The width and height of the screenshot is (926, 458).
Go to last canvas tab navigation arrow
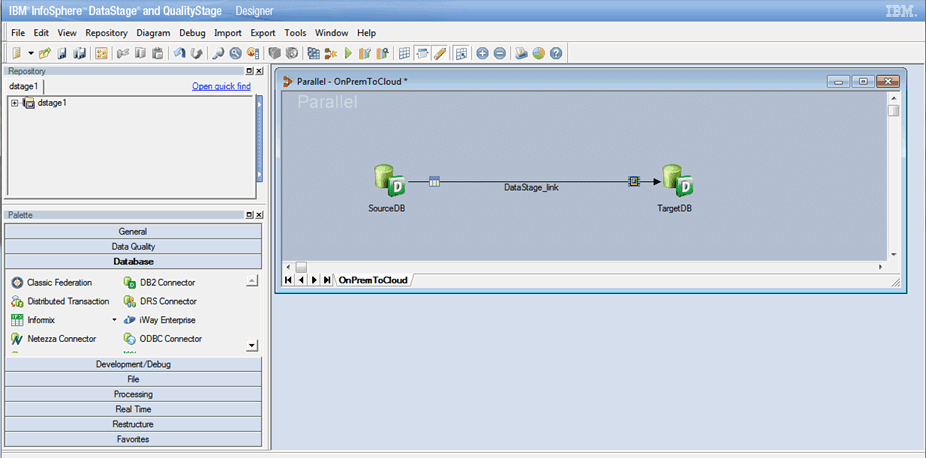click(x=327, y=280)
